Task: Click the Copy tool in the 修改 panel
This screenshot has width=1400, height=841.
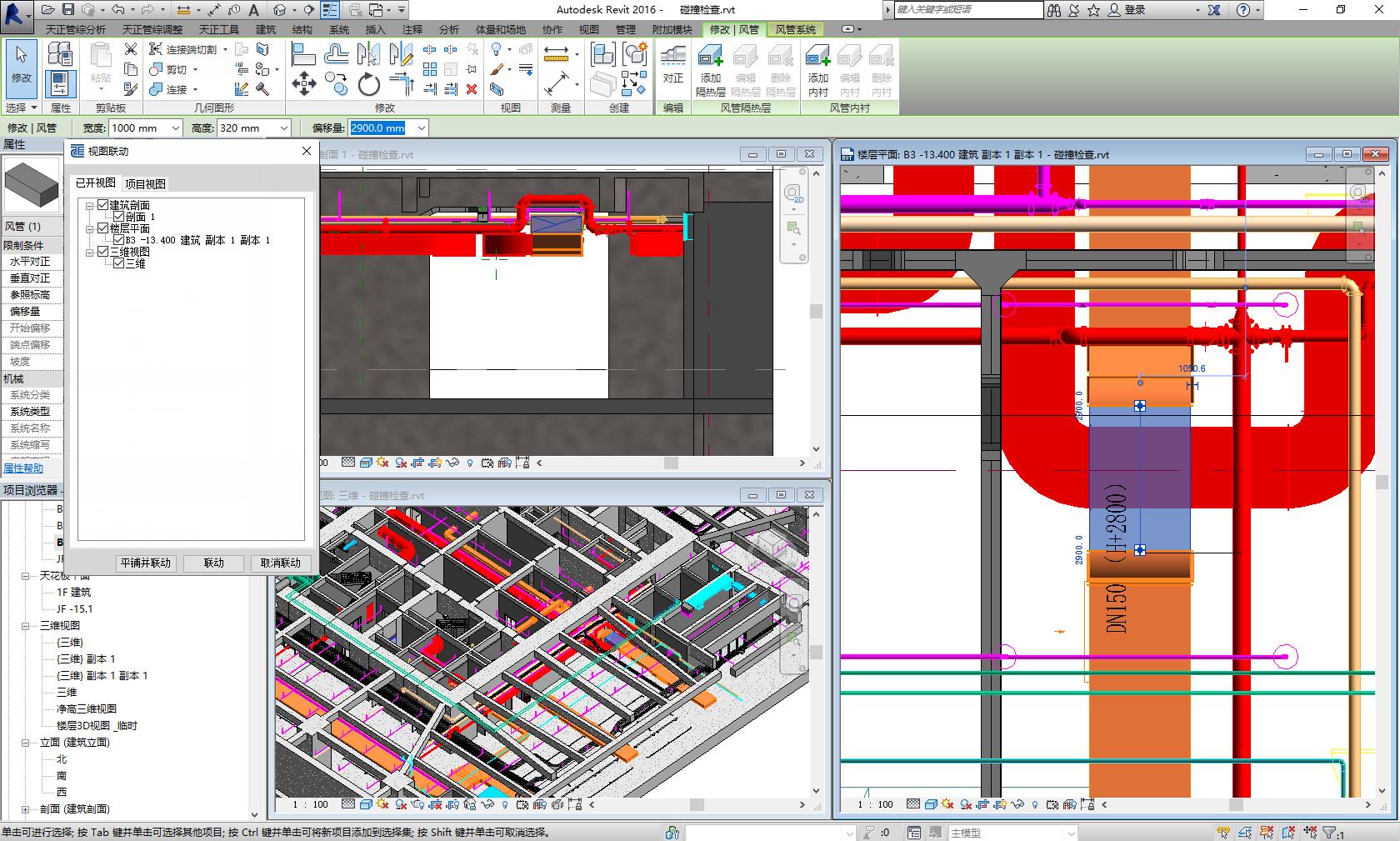Action: point(336,83)
